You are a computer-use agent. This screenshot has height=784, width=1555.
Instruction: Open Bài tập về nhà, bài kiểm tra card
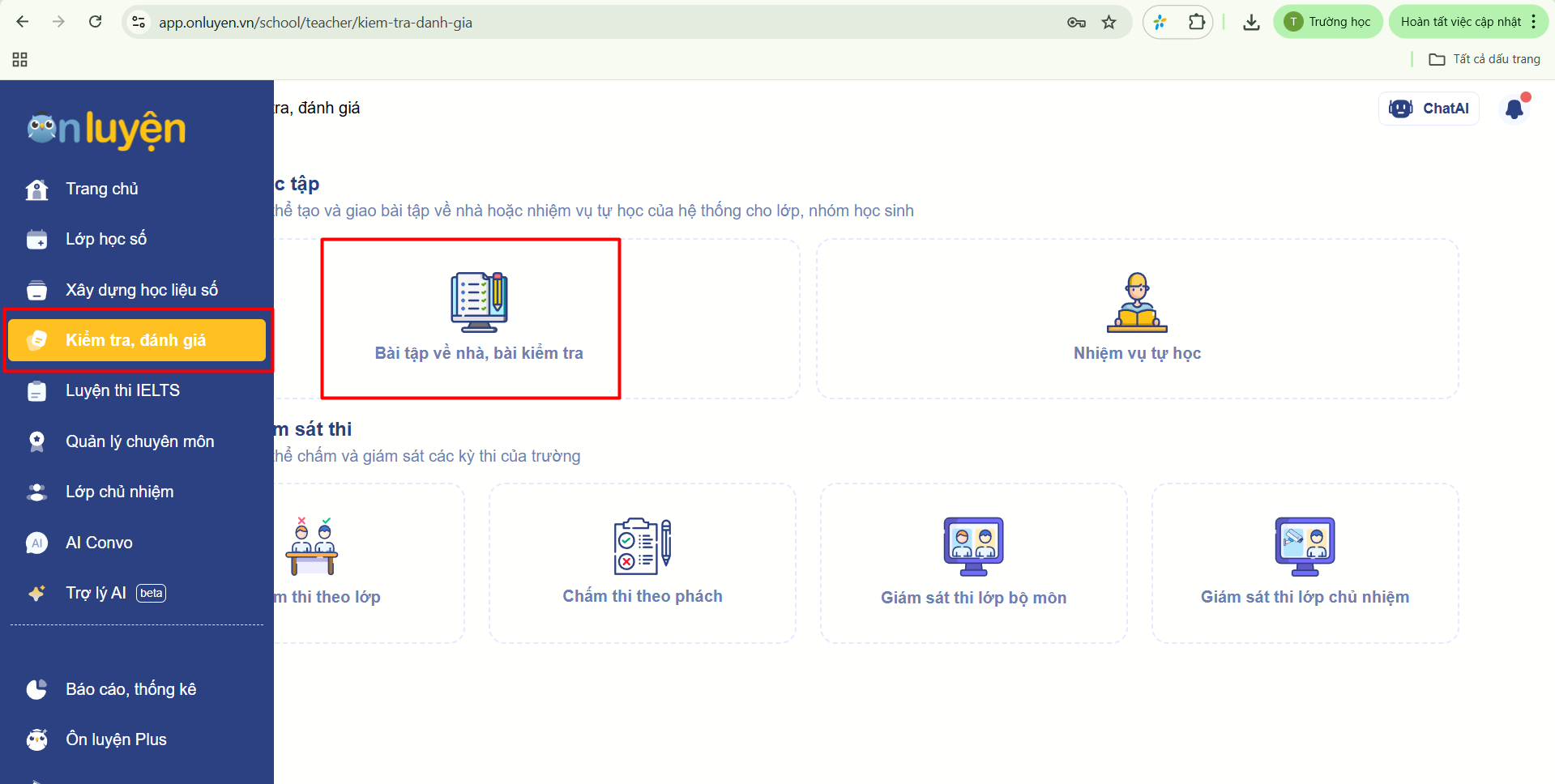click(478, 318)
